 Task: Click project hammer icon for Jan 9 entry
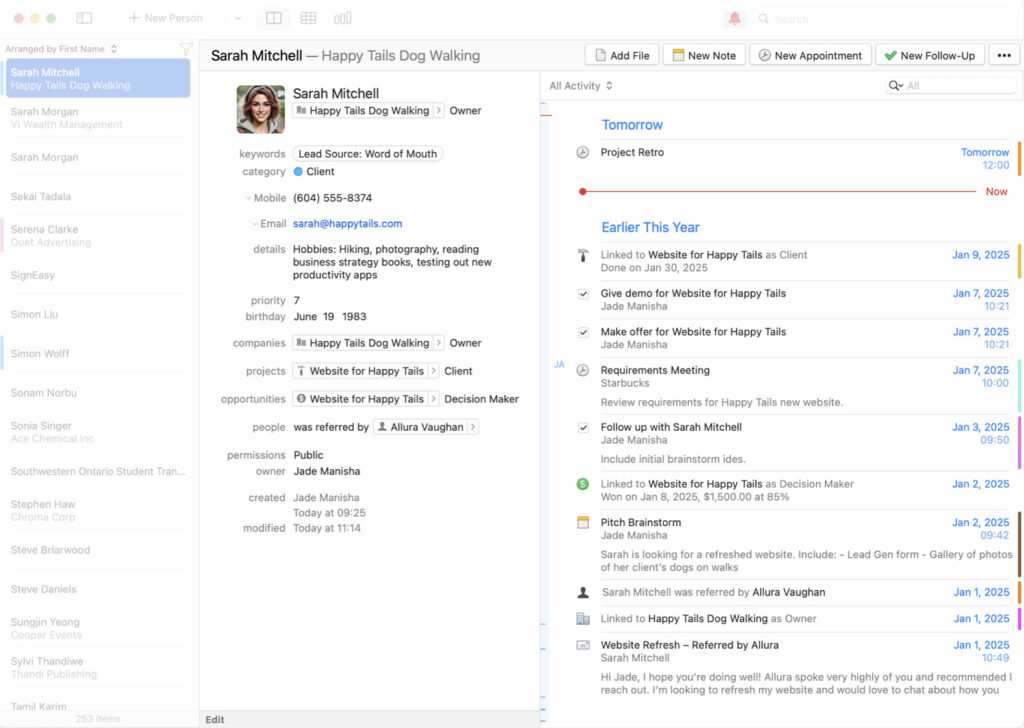pyautogui.click(x=583, y=255)
